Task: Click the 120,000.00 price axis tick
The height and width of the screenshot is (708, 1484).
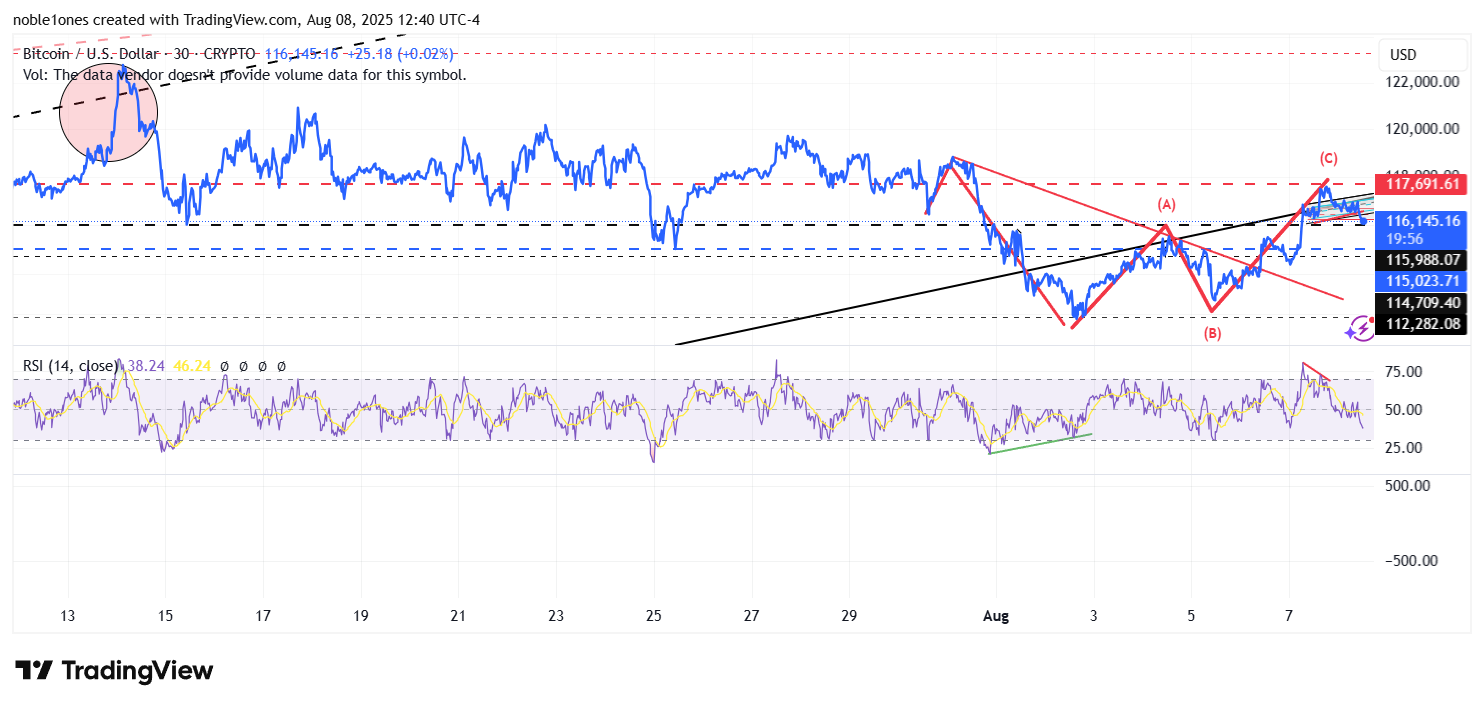Action: click(1424, 128)
